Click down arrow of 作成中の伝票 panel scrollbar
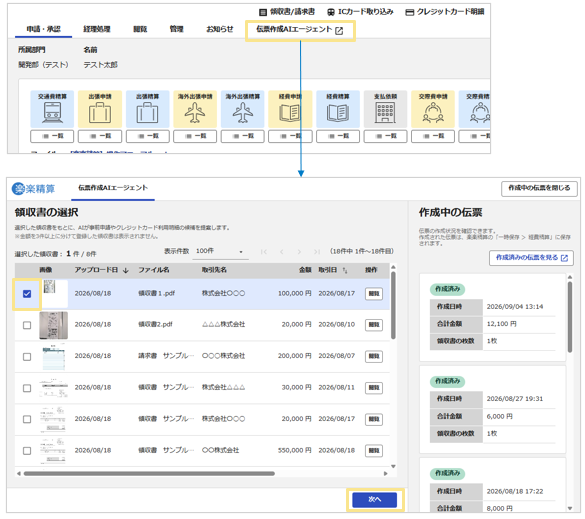Screen dimensions: 585x519 coord(570,508)
